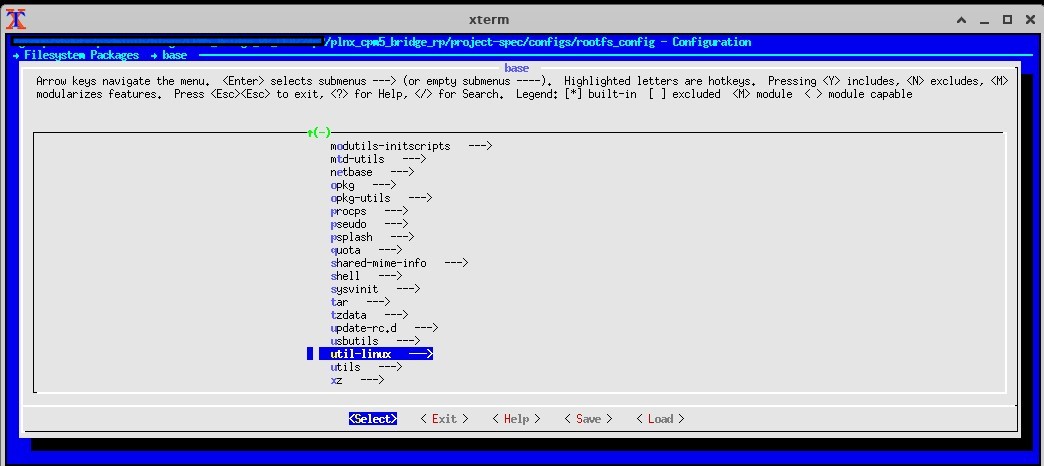The width and height of the screenshot is (1044, 466).
Task: Click the < Save > button
Action: (588, 419)
